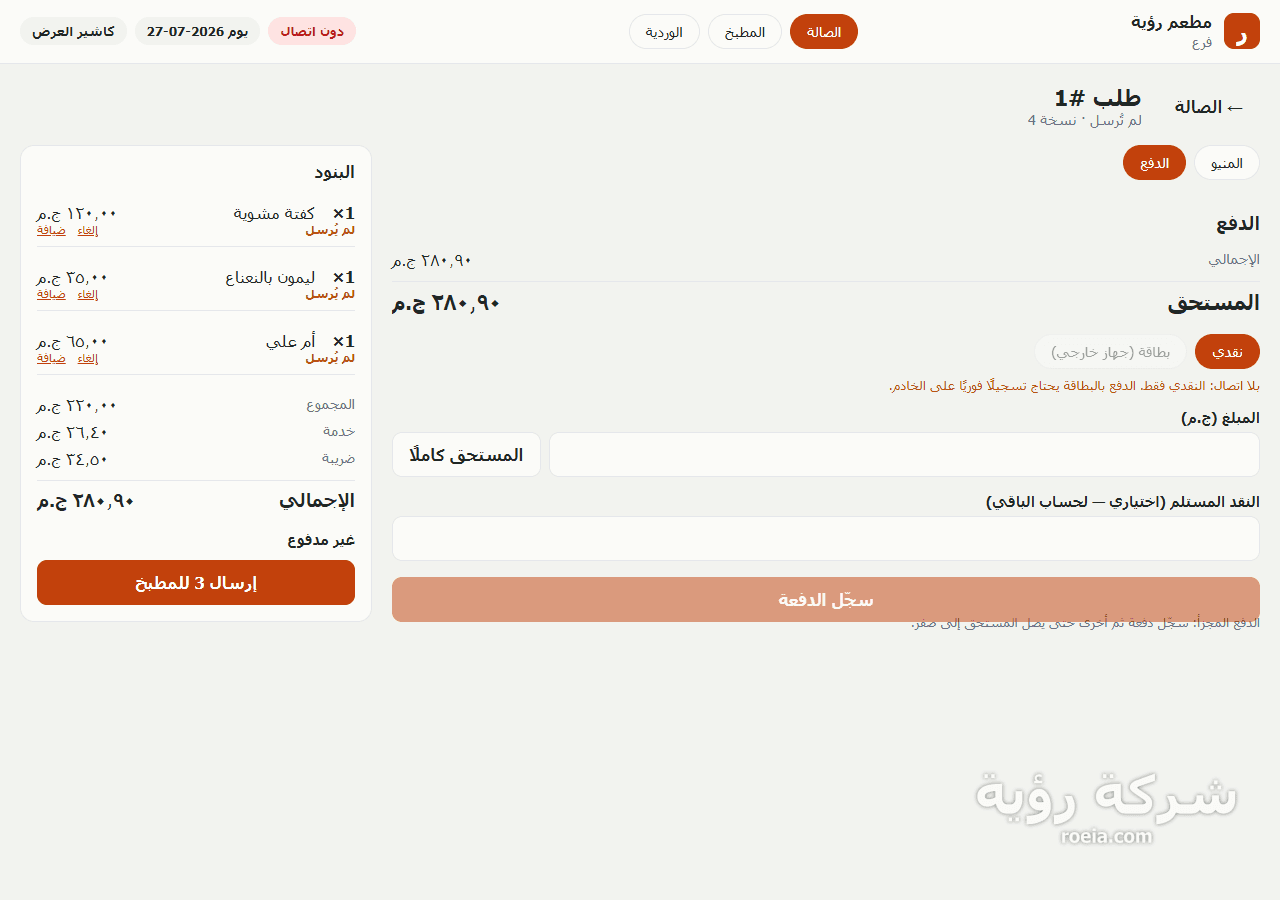
Task: Switch to المطبخ tab
Action: (745, 31)
